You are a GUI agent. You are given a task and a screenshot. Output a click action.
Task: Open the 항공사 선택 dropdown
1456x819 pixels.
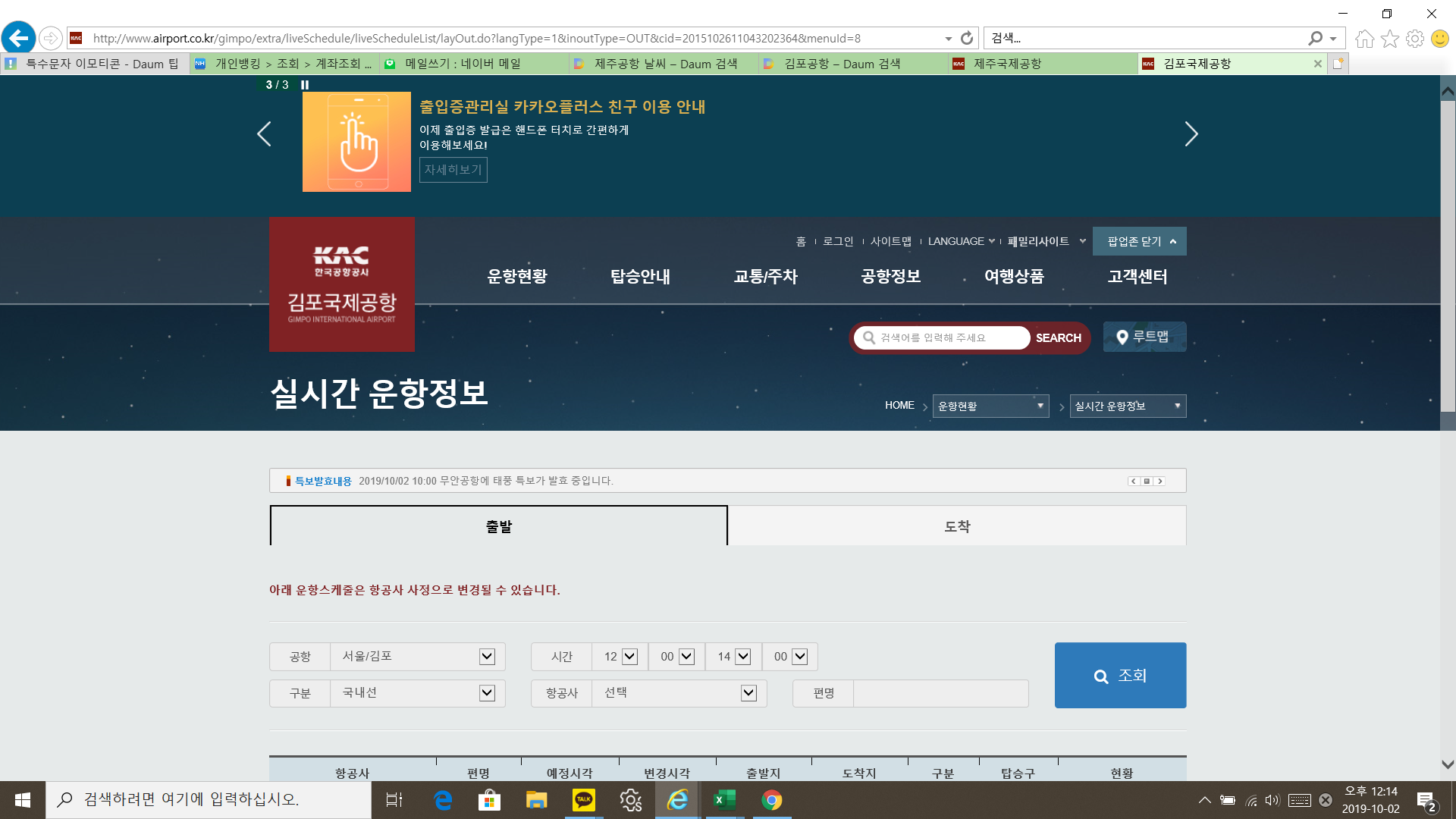point(748,693)
